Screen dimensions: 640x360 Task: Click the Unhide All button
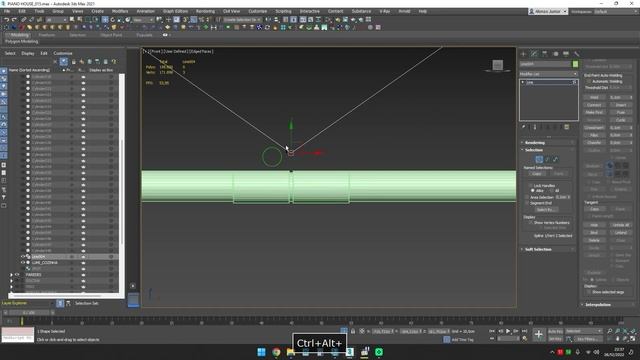620,225
